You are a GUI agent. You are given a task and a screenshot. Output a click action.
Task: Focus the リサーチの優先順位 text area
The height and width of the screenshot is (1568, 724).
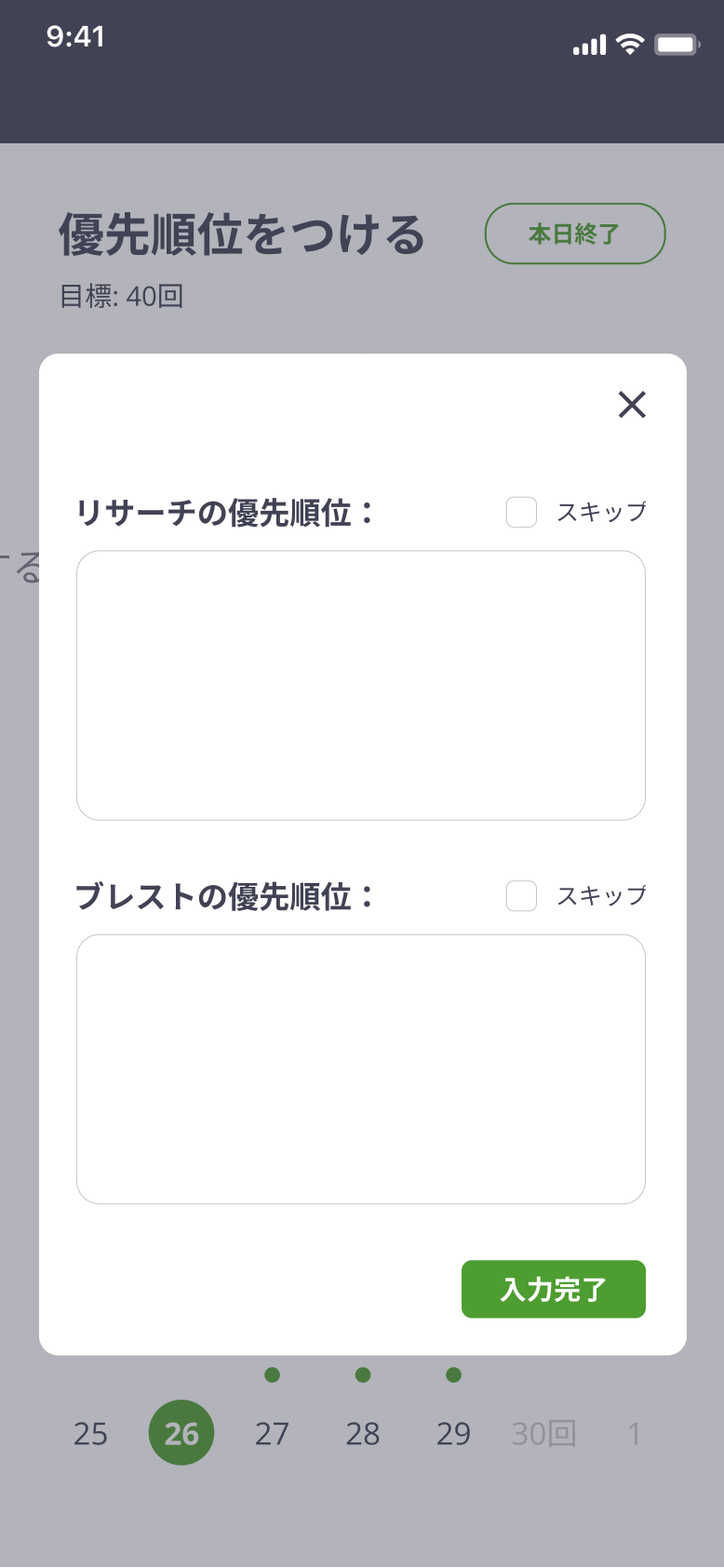point(361,685)
